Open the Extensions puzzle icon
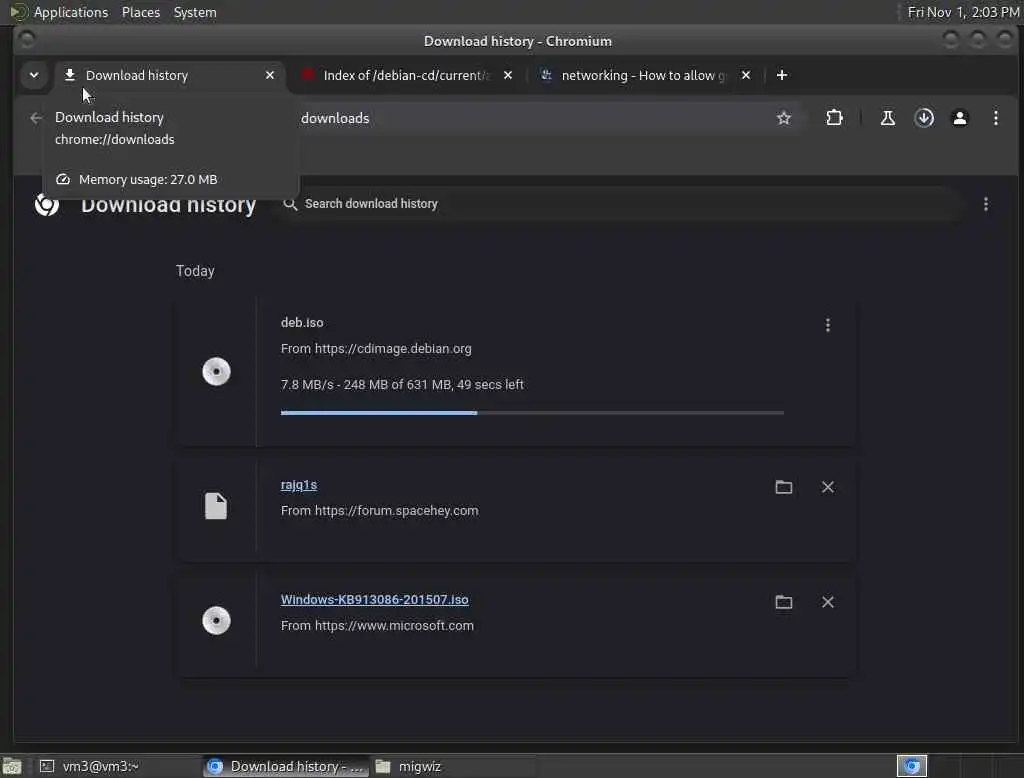 click(x=834, y=118)
